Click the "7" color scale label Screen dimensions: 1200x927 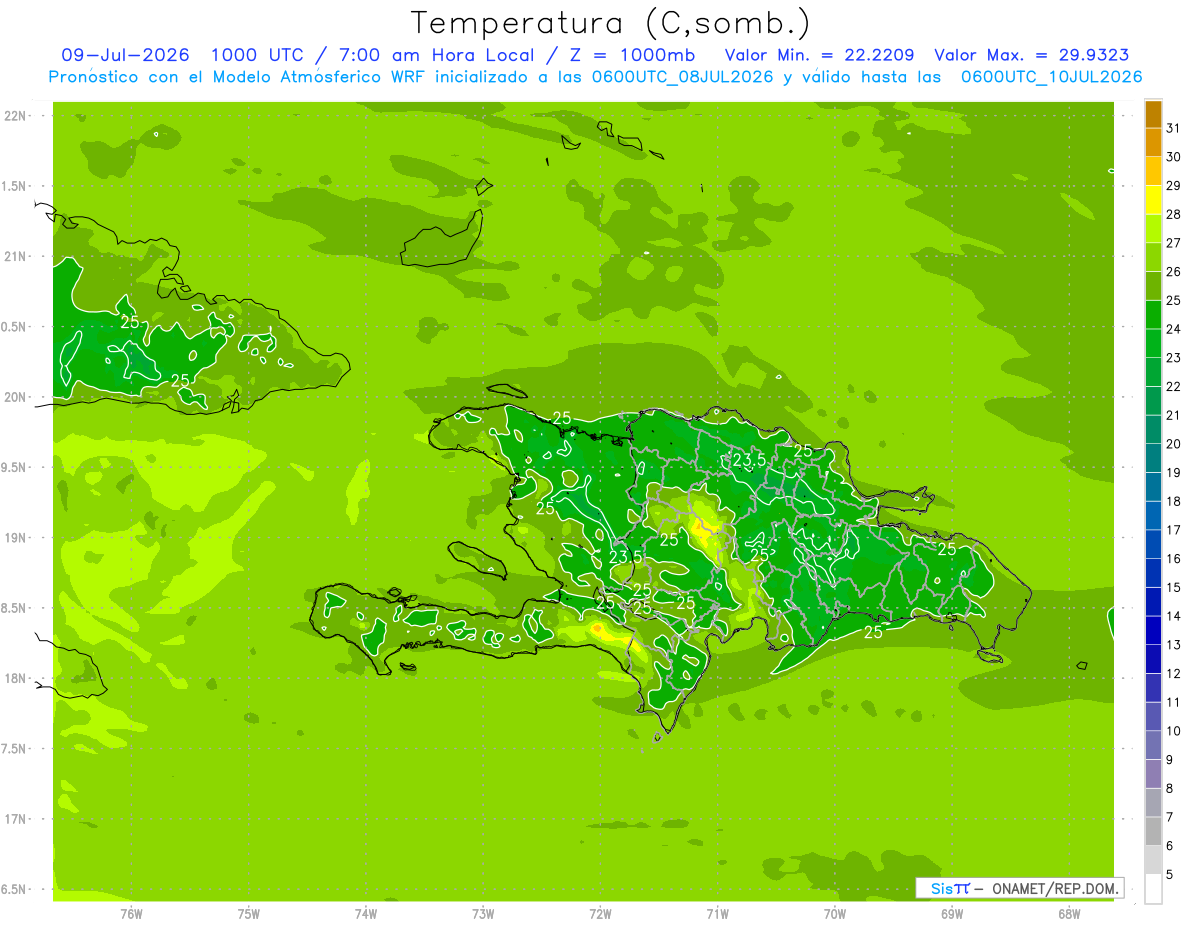[1170, 817]
